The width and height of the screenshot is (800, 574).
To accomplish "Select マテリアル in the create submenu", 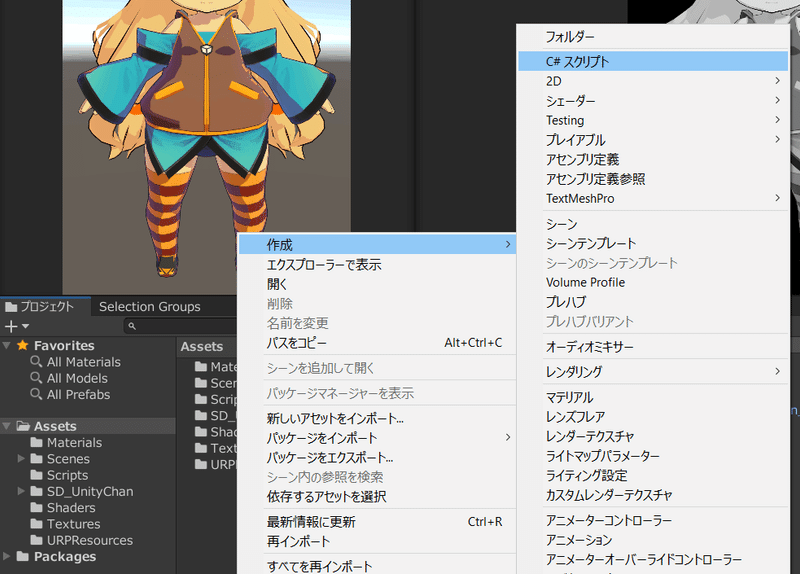I will 653,397.
